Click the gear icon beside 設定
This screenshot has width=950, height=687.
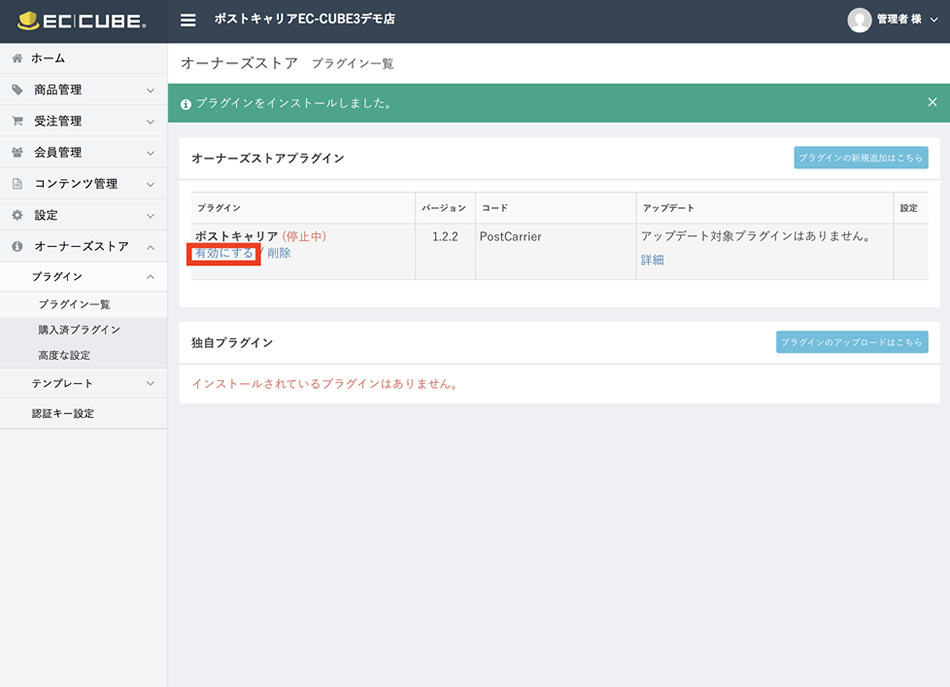tap(17, 215)
